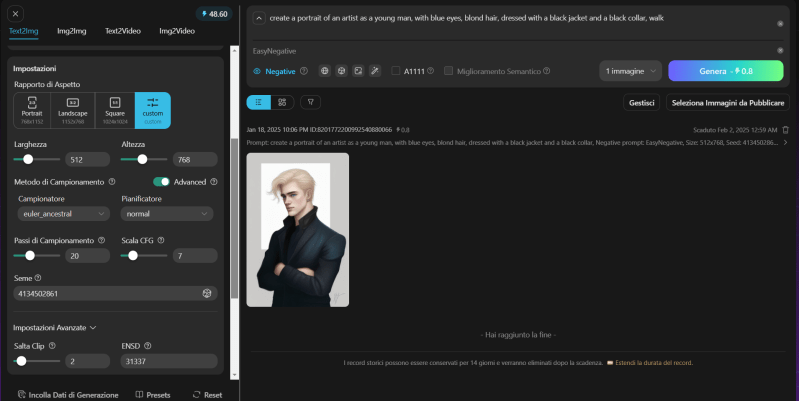Check the Miglioramento Semantico box

(449, 71)
